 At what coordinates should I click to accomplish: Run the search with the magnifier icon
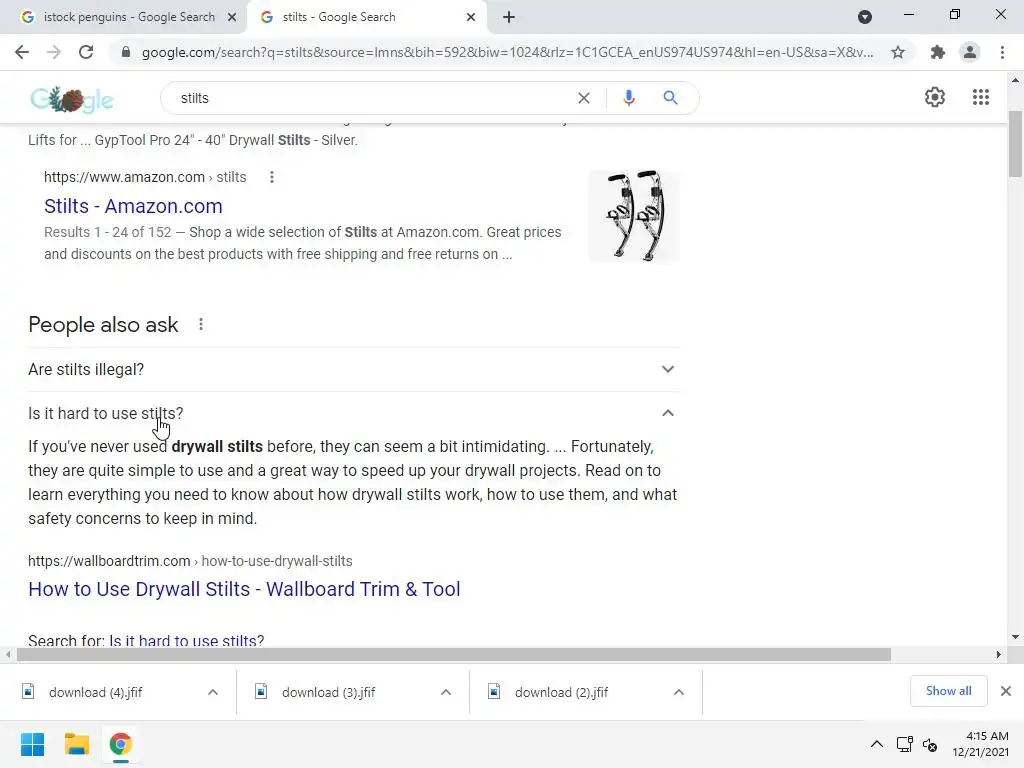tap(670, 98)
